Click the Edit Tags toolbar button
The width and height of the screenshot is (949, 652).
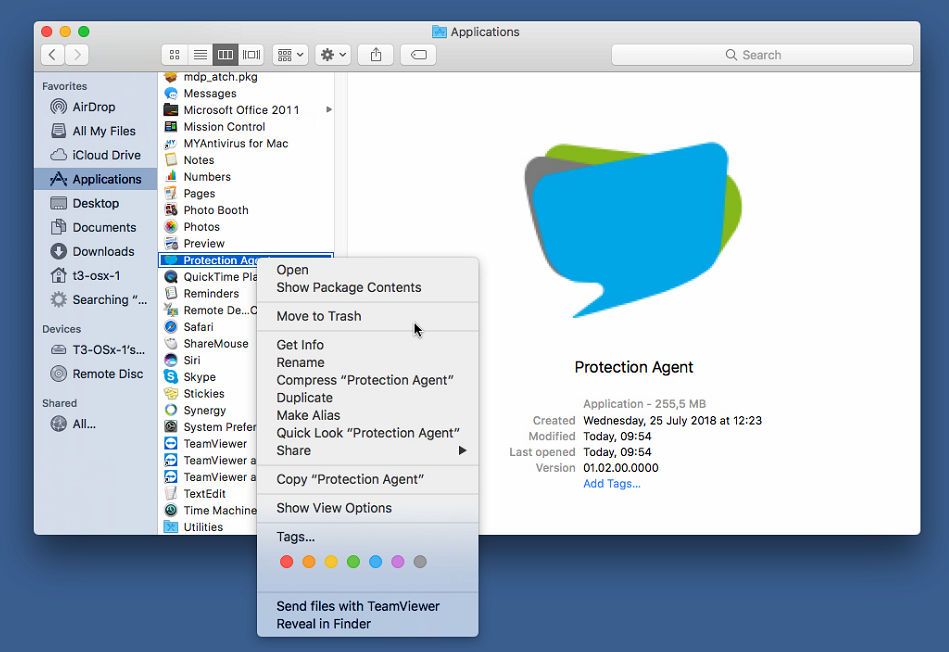pyautogui.click(x=418, y=54)
